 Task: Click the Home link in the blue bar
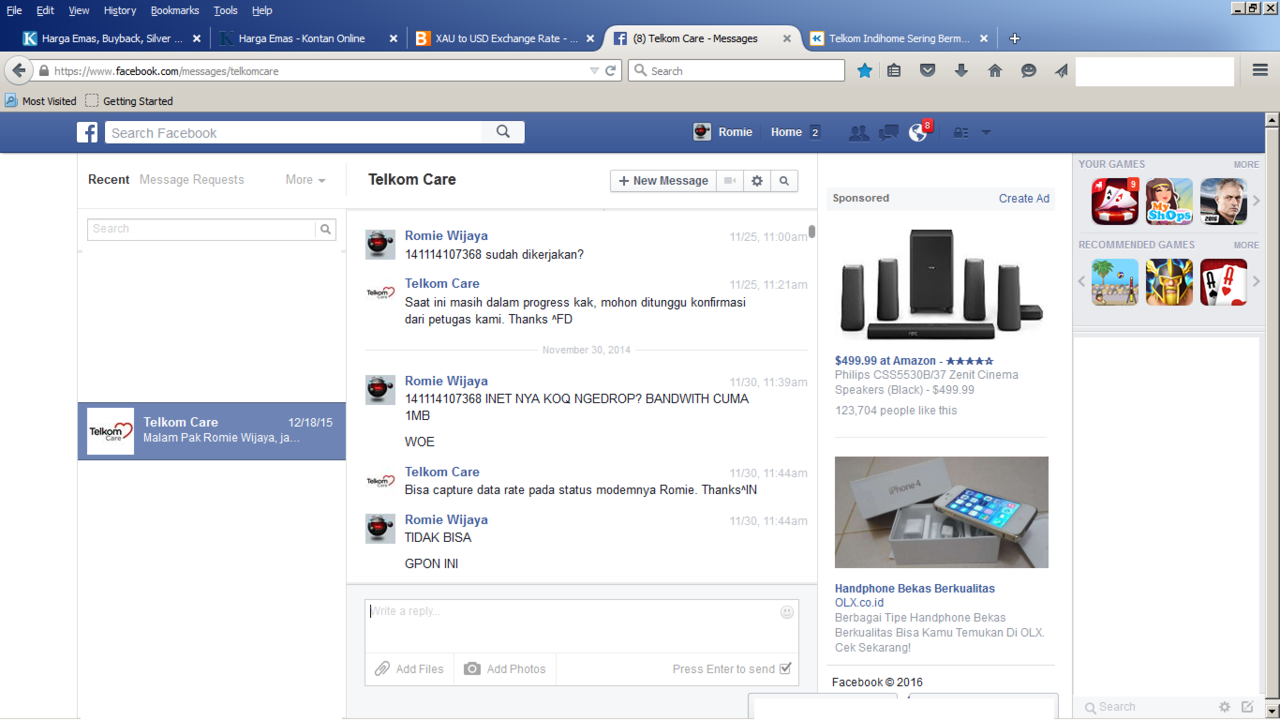[x=786, y=132]
